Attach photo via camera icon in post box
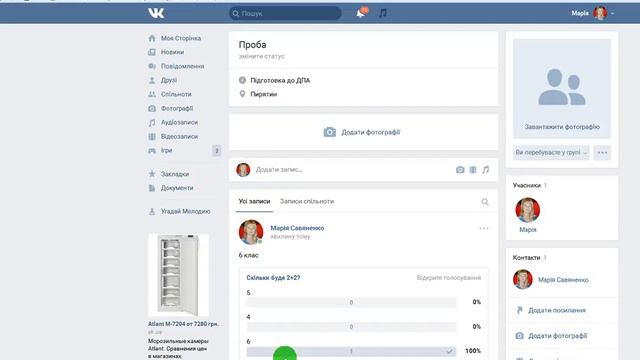The height and width of the screenshot is (360, 640). 460,170
